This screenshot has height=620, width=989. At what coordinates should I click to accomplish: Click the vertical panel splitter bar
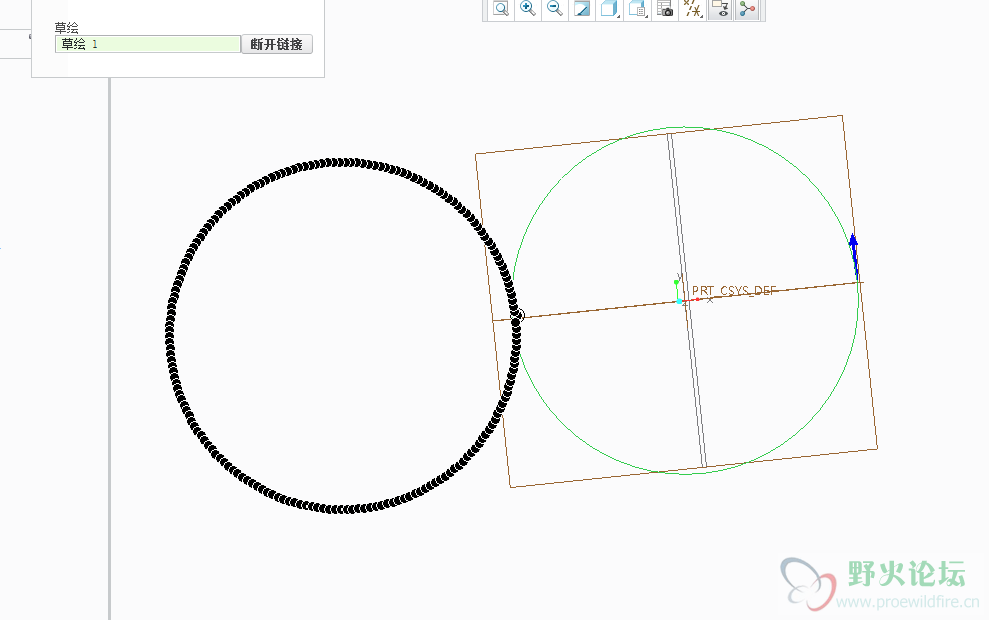(x=109, y=350)
